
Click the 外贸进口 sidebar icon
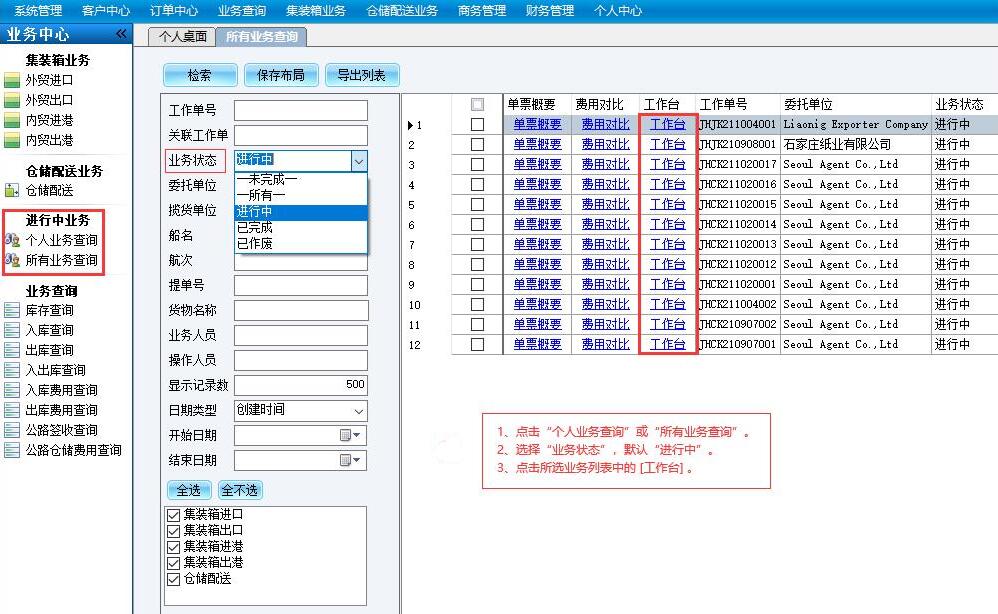[12, 80]
